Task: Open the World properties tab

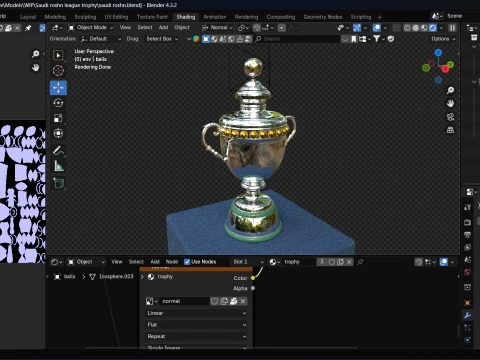Action: 467,272
